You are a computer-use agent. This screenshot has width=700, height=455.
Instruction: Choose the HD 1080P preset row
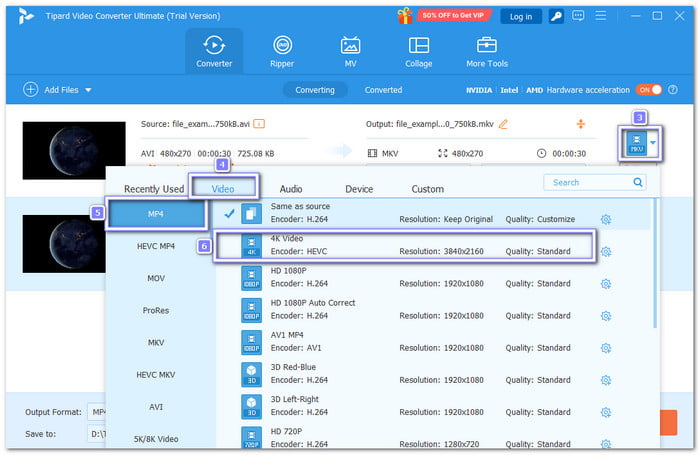[x=433, y=277]
